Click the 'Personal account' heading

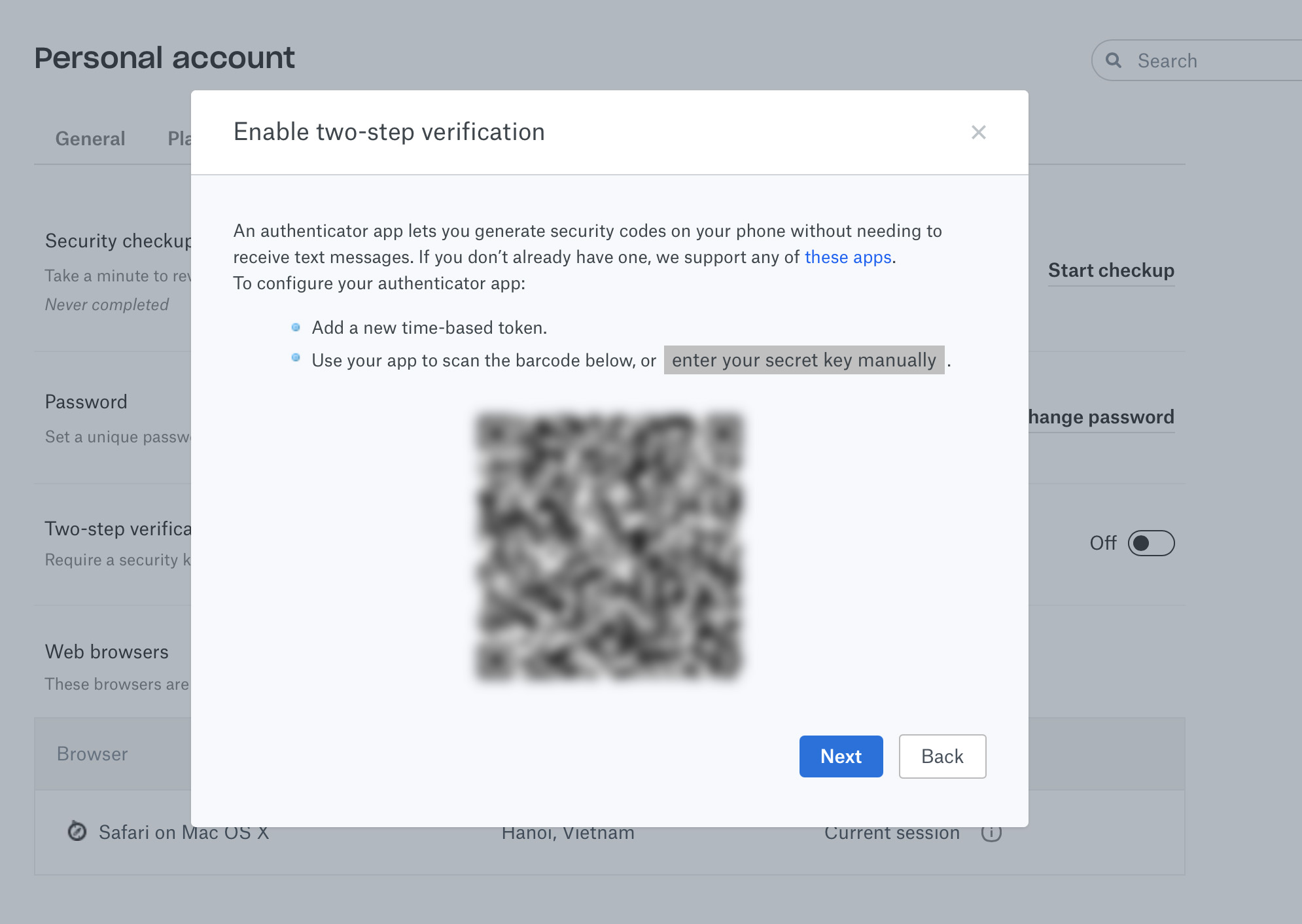(165, 58)
